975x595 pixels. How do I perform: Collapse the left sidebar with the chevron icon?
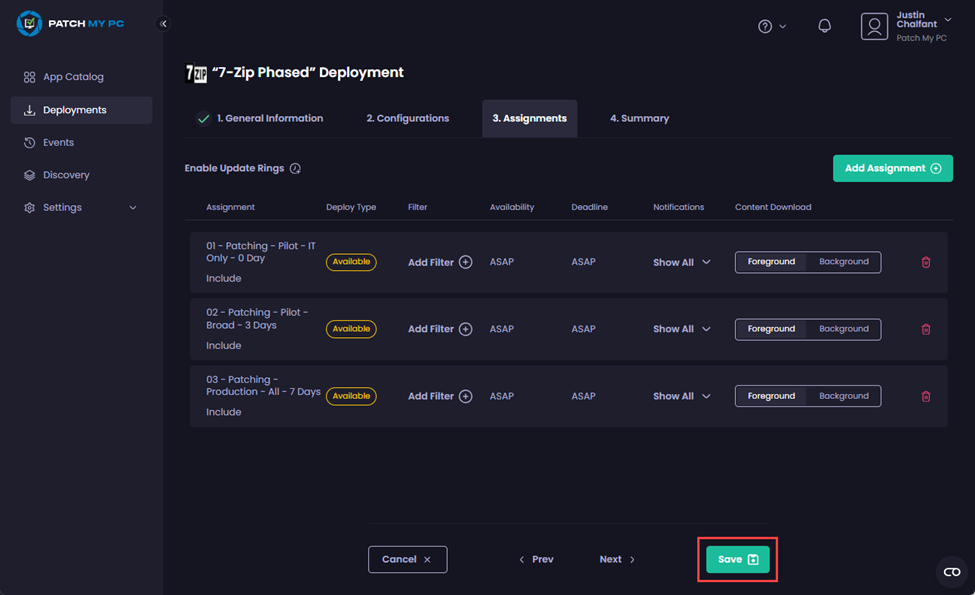point(164,24)
